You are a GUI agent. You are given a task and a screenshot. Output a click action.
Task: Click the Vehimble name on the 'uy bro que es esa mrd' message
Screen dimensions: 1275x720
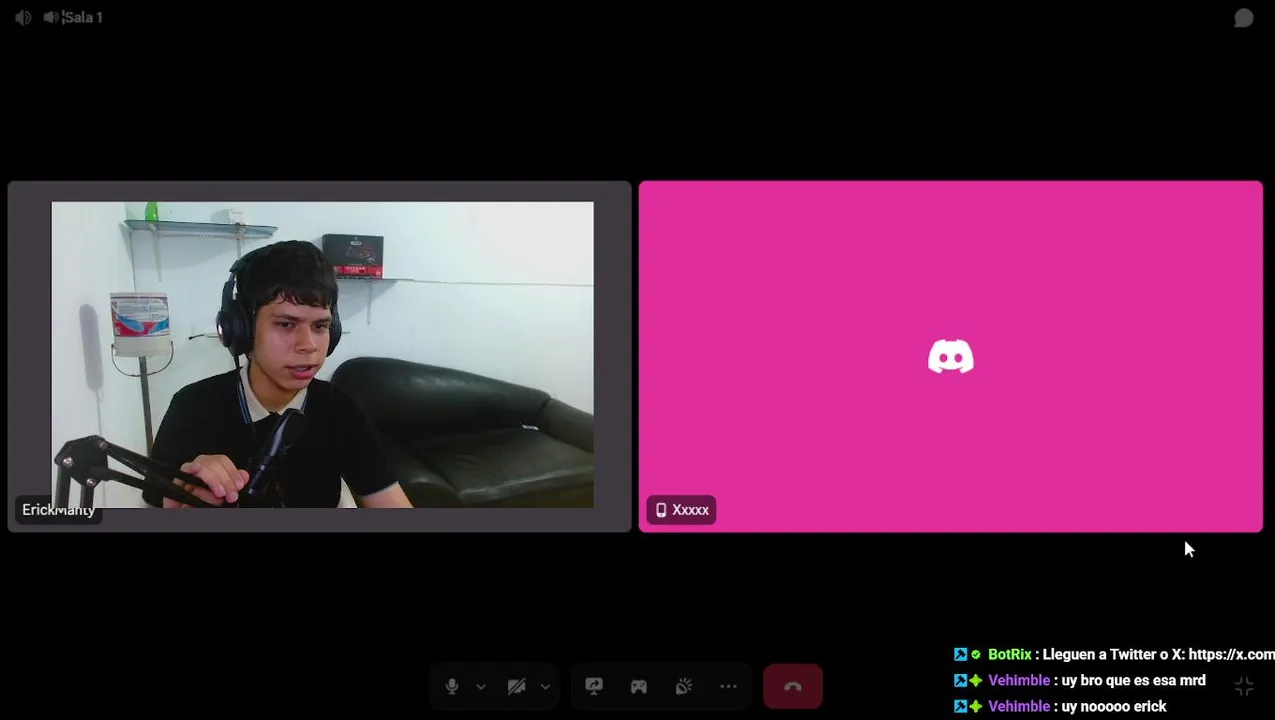[x=1019, y=681]
